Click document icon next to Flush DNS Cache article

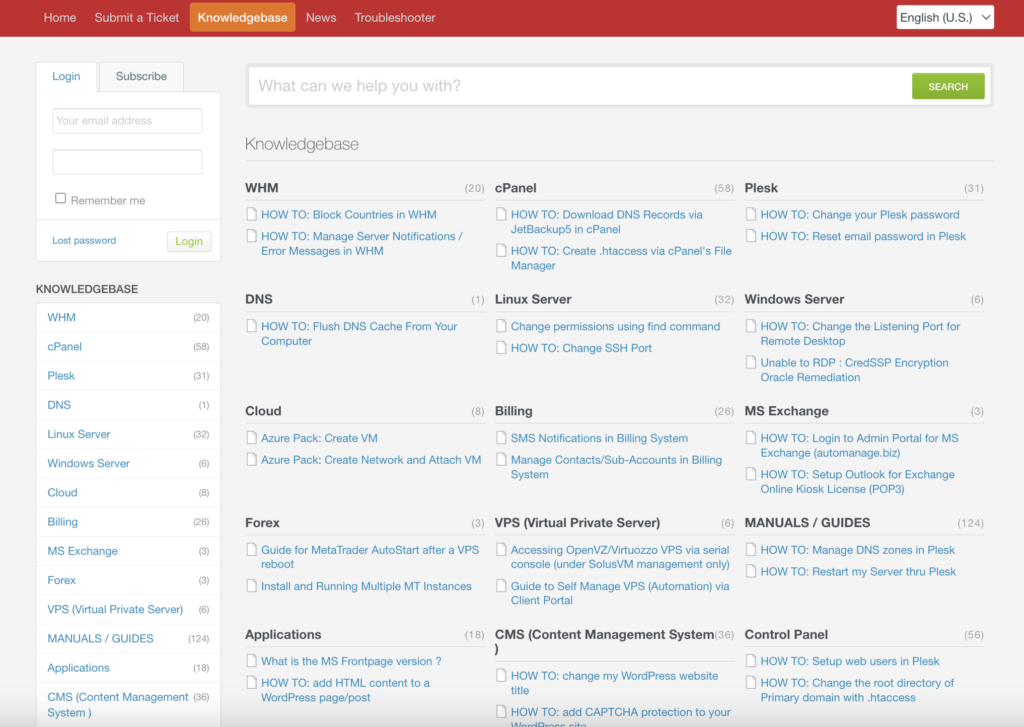(251, 327)
